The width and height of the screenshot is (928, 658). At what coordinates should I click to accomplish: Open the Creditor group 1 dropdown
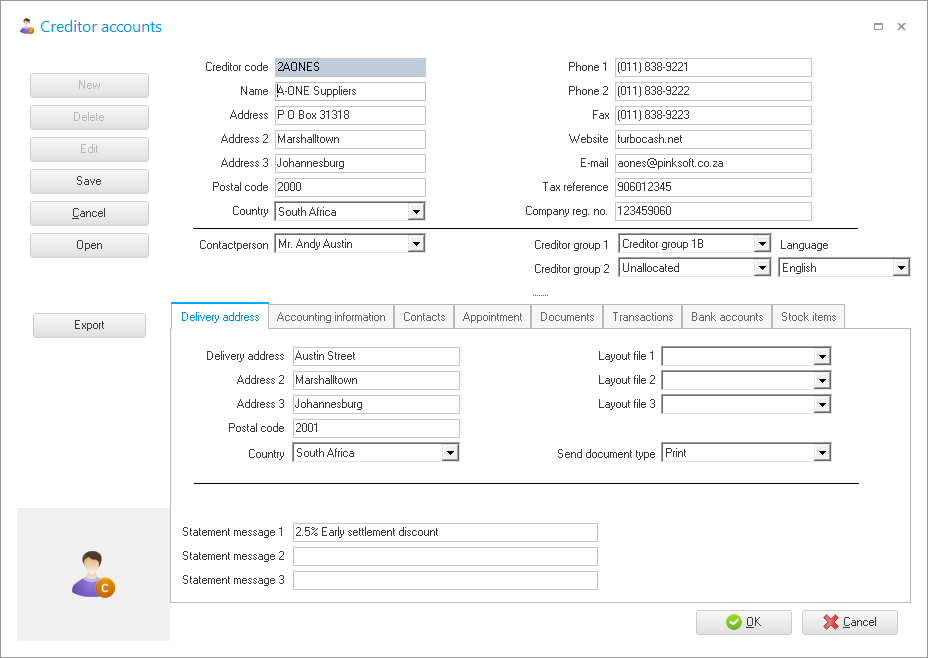pos(762,244)
